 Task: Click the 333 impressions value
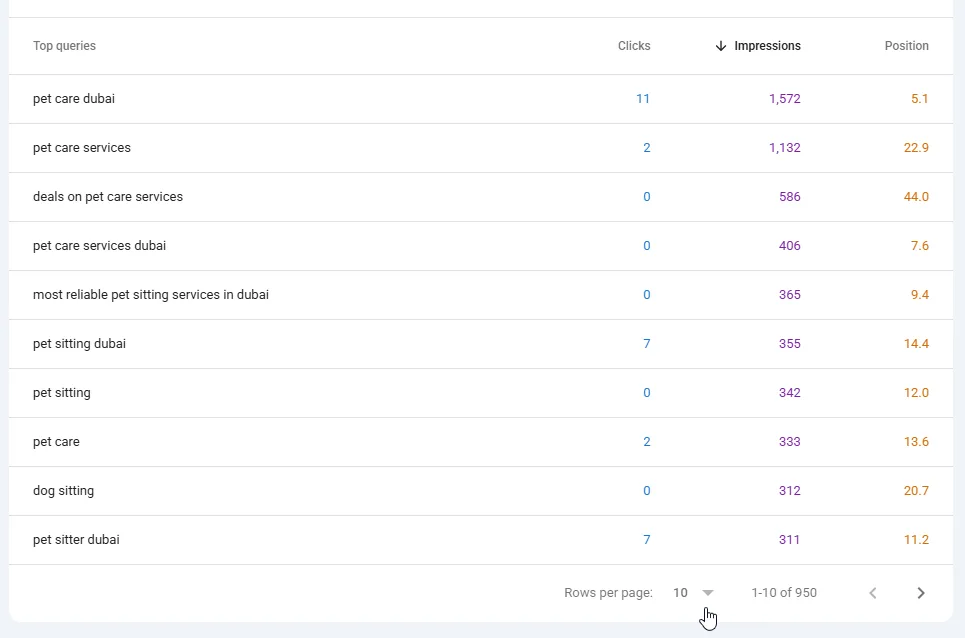[790, 442]
